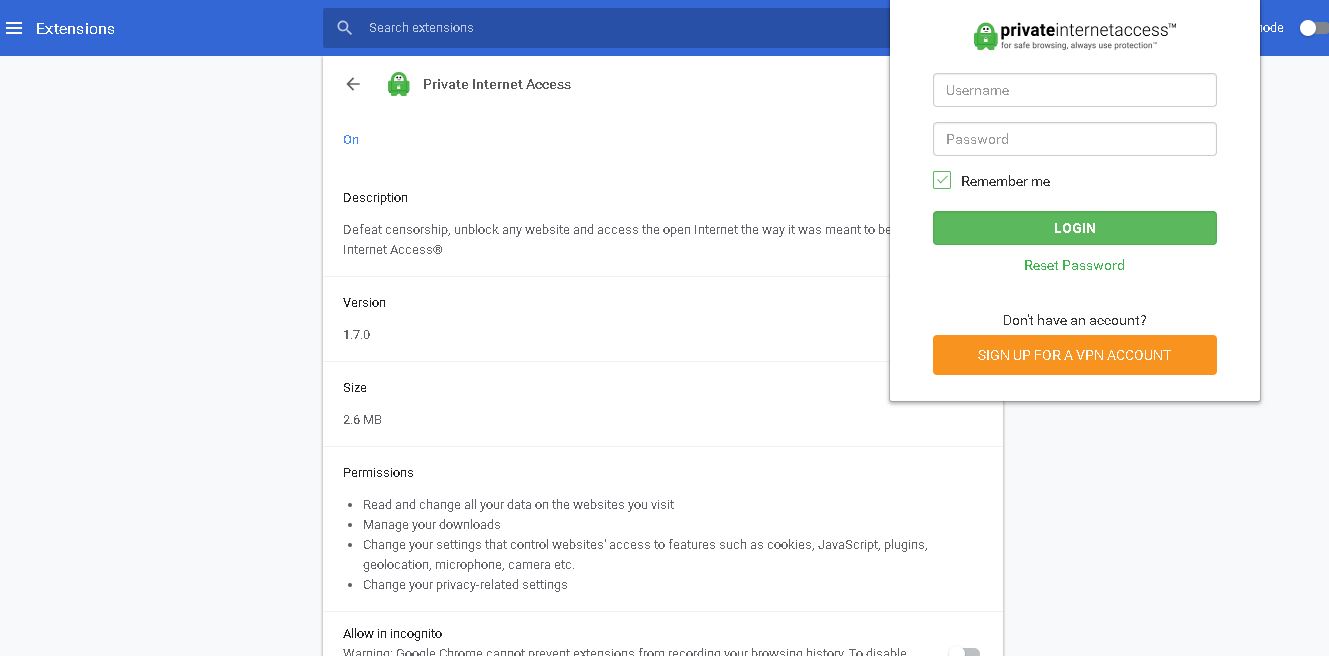Go back using the left arrow
This screenshot has height=656, width=1329.
353,84
